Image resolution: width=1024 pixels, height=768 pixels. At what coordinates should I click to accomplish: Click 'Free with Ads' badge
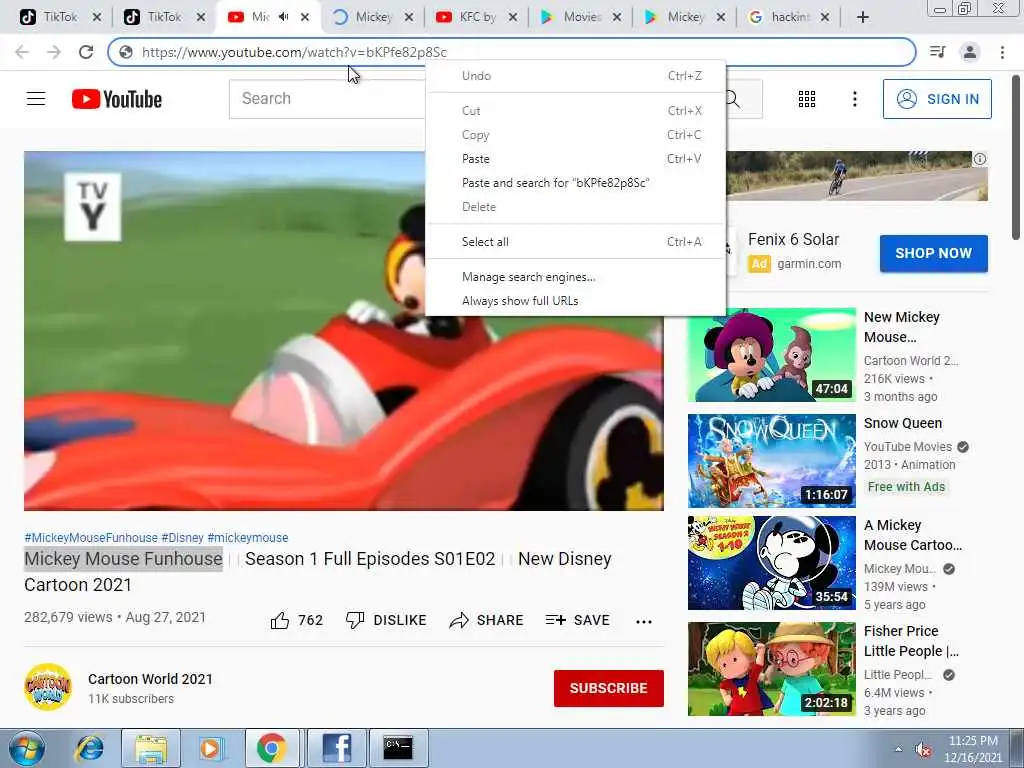pyautogui.click(x=906, y=487)
